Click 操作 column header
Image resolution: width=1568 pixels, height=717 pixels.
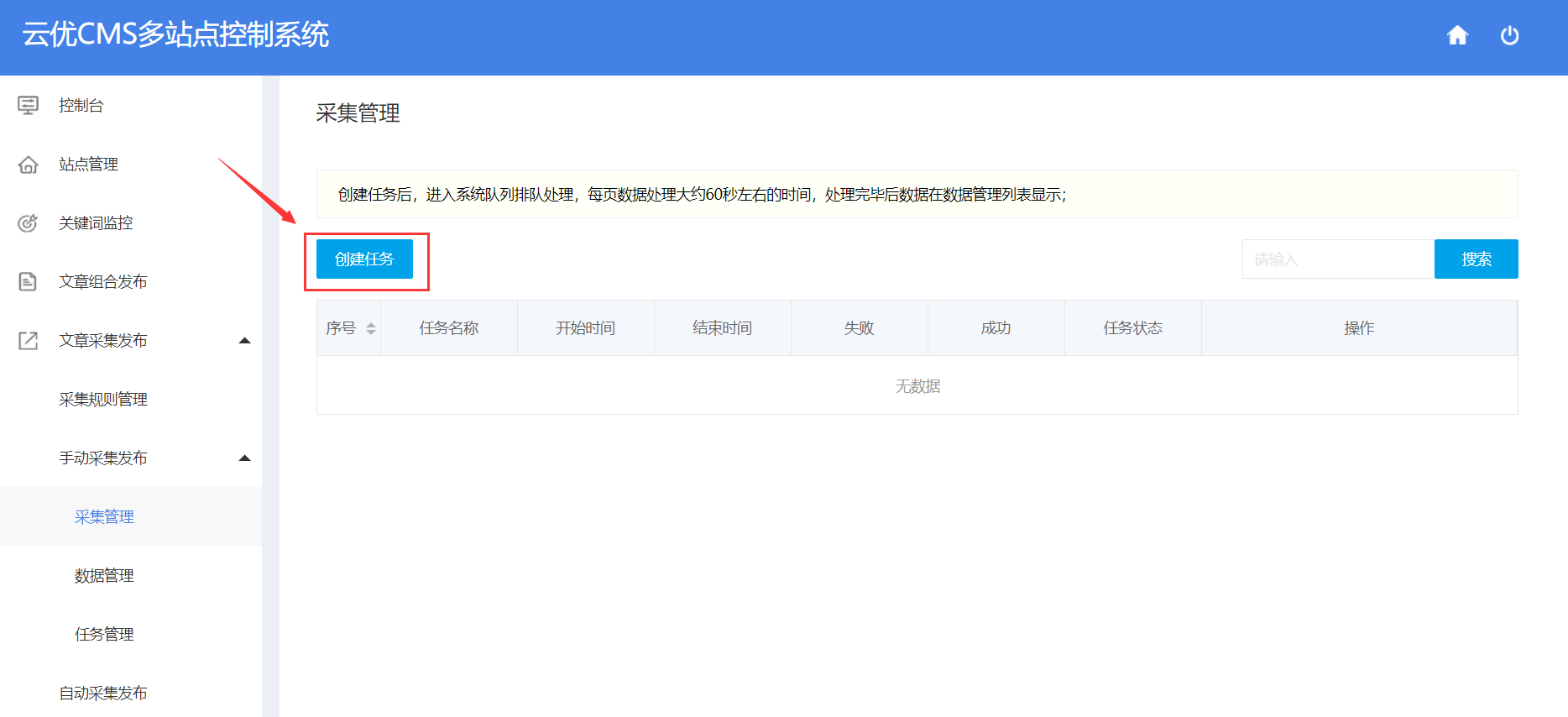click(1359, 328)
